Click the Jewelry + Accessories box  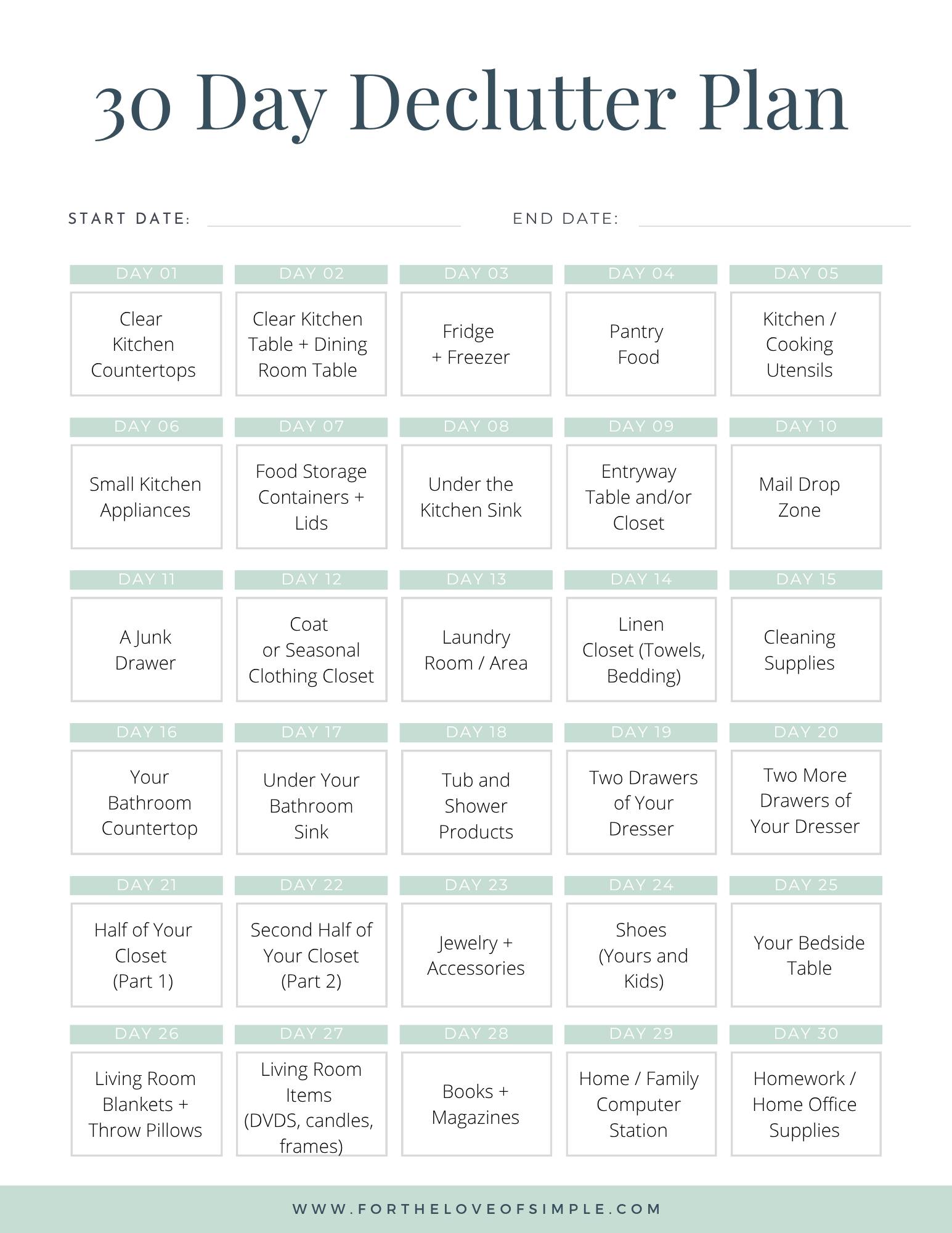476,956
